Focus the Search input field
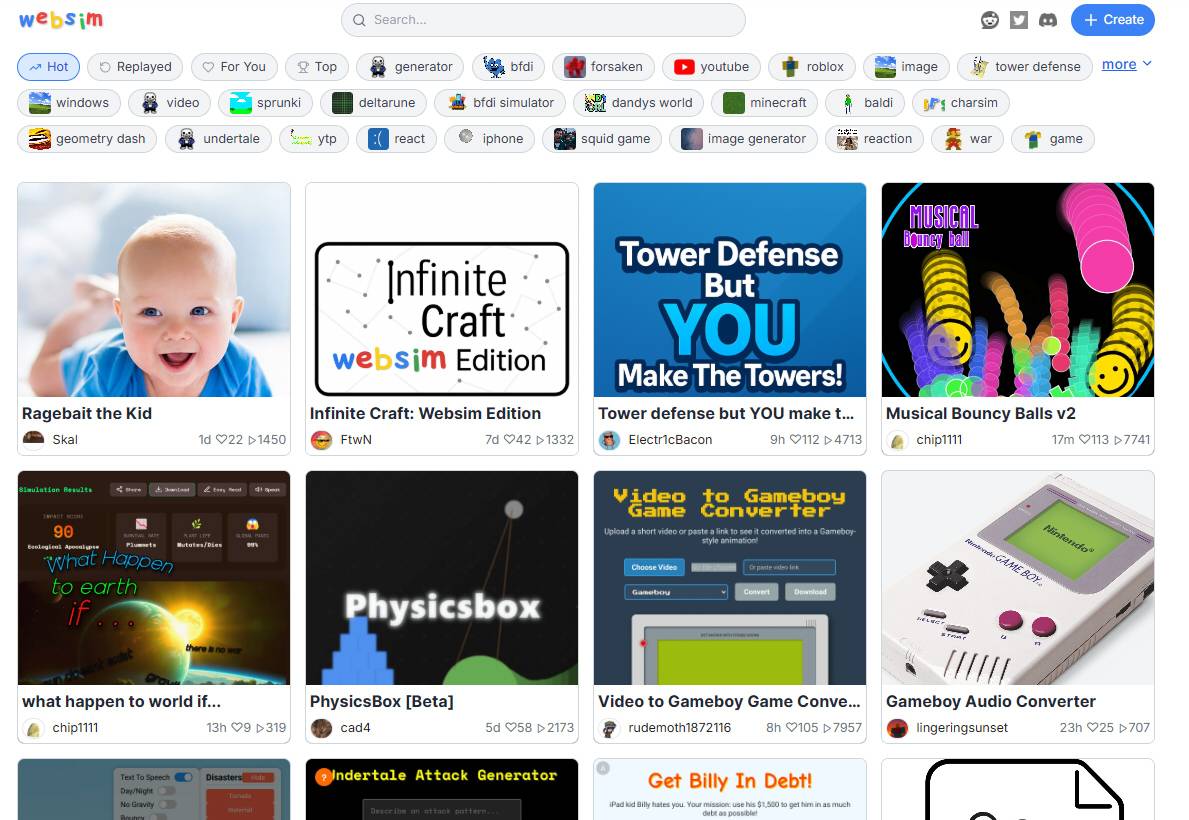The width and height of the screenshot is (1189, 820). point(543,20)
